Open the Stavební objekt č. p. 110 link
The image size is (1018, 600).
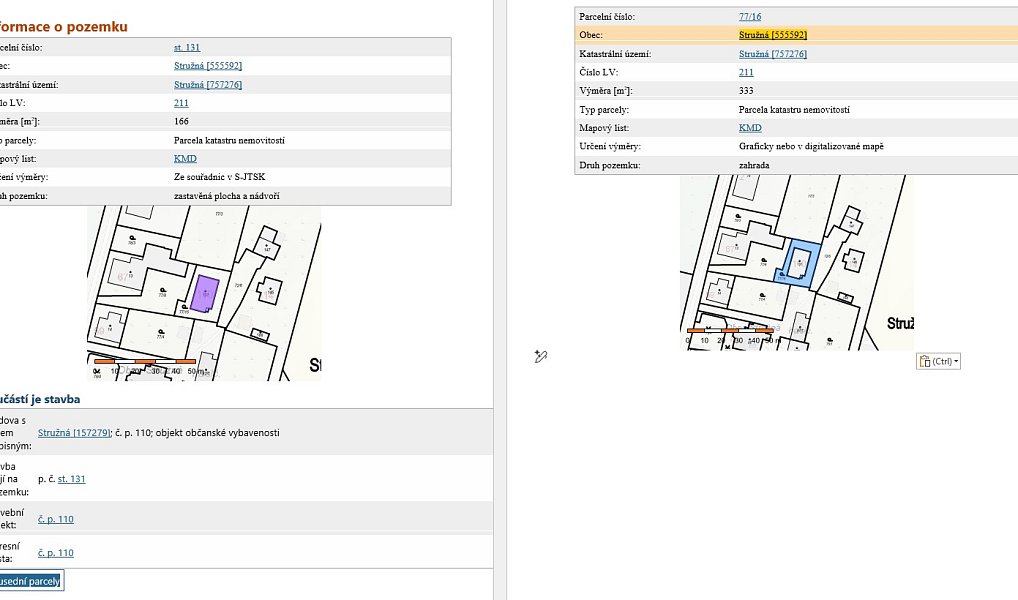56,519
